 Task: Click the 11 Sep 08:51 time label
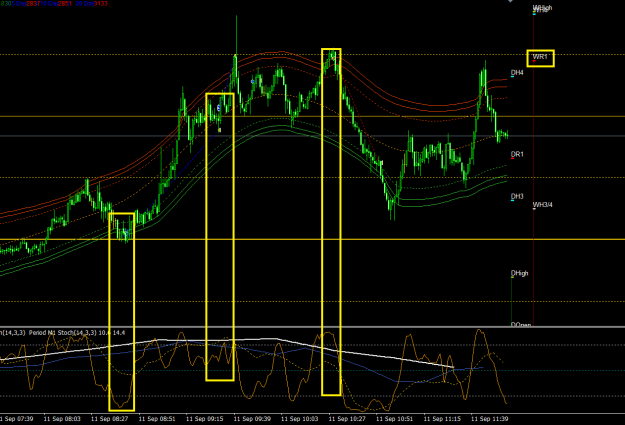(x=157, y=419)
